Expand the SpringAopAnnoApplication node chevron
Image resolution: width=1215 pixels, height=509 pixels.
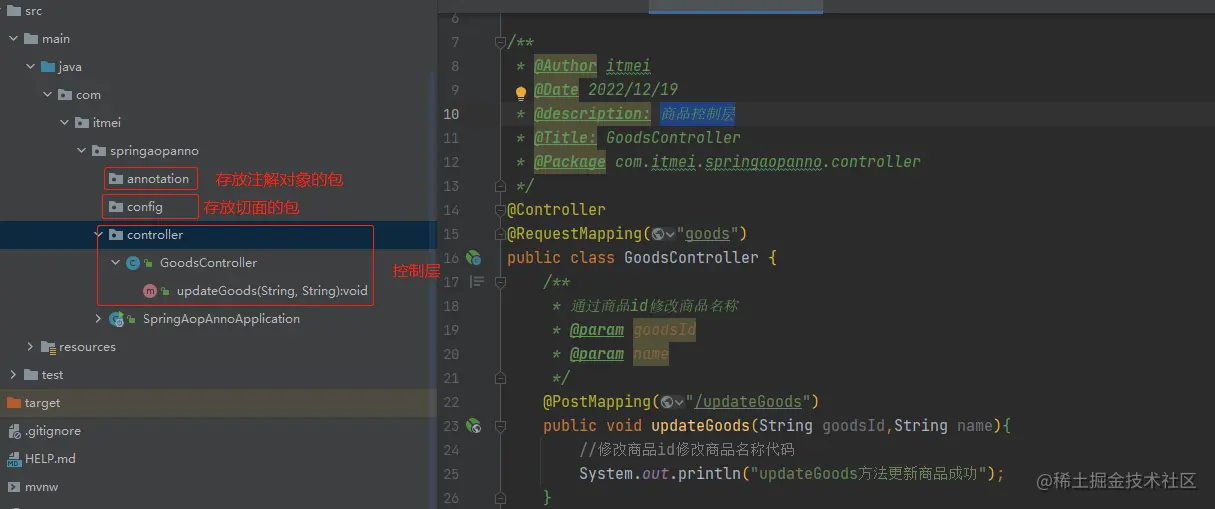99,319
